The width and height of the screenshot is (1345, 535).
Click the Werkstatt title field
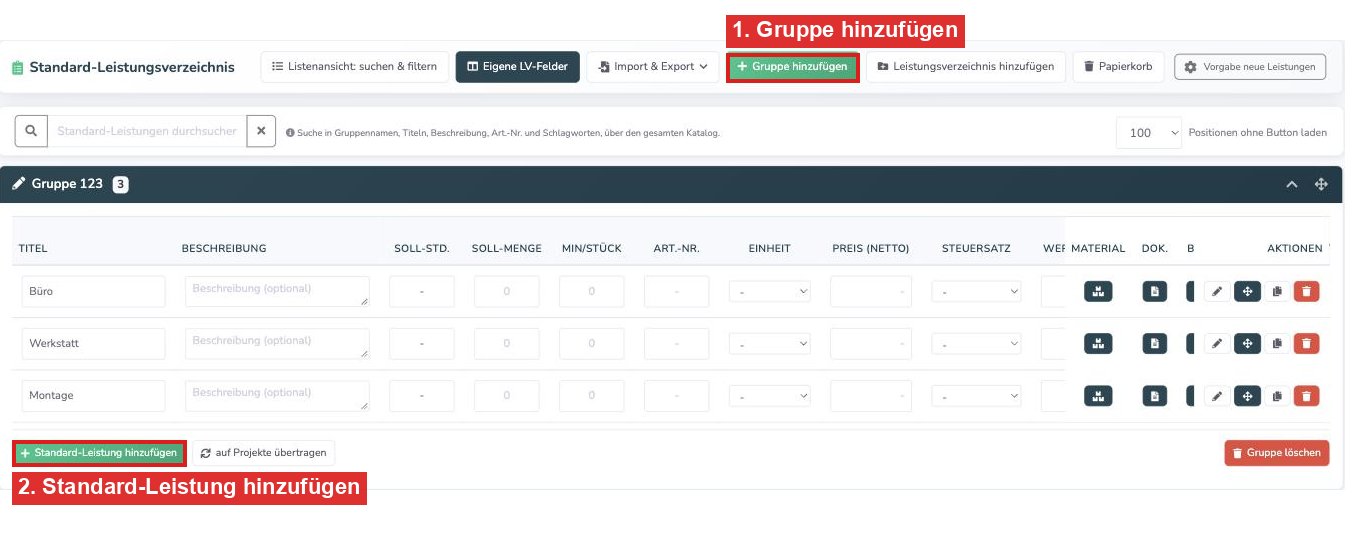[x=93, y=343]
